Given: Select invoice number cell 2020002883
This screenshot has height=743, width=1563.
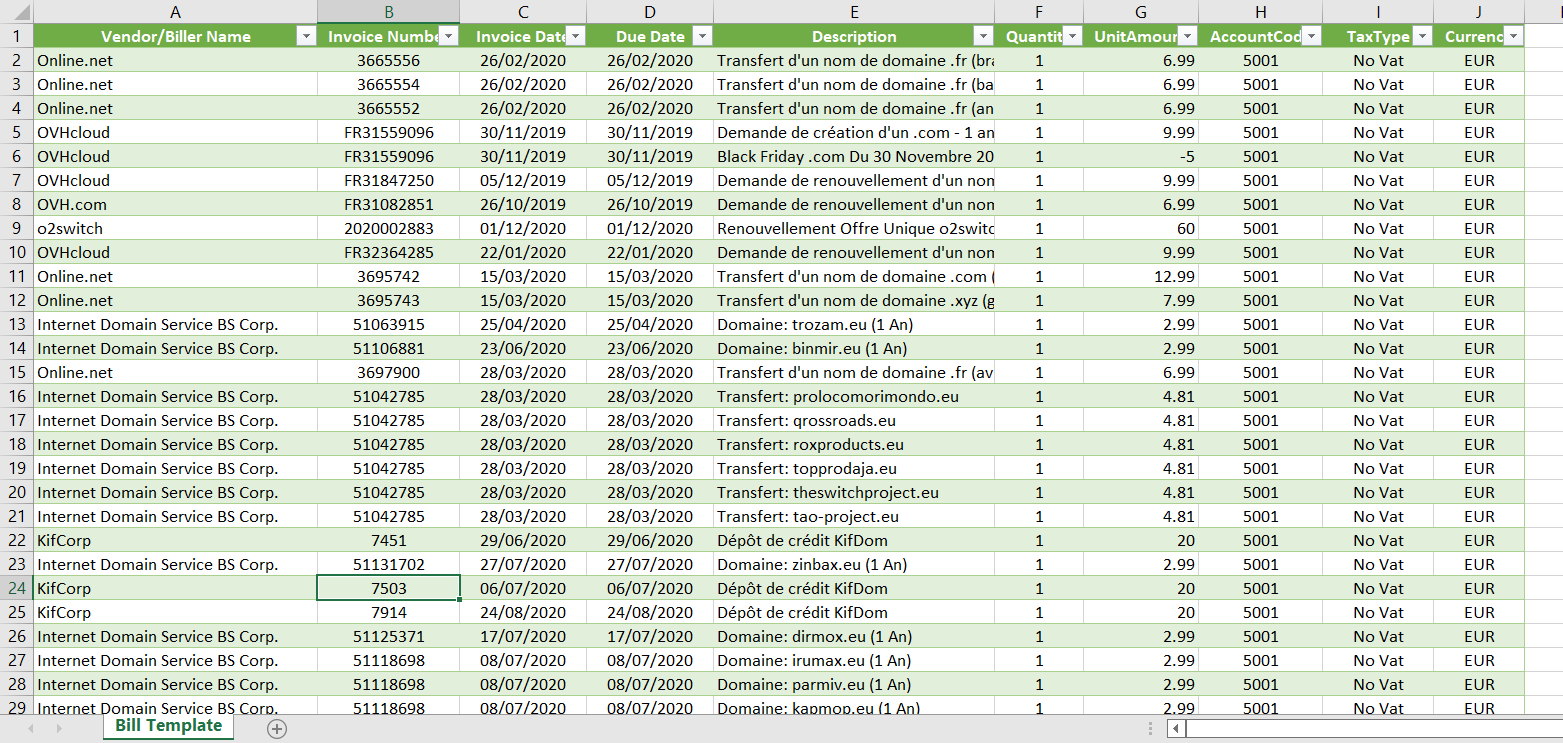Looking at the screenshot, I should pos(389,228).
